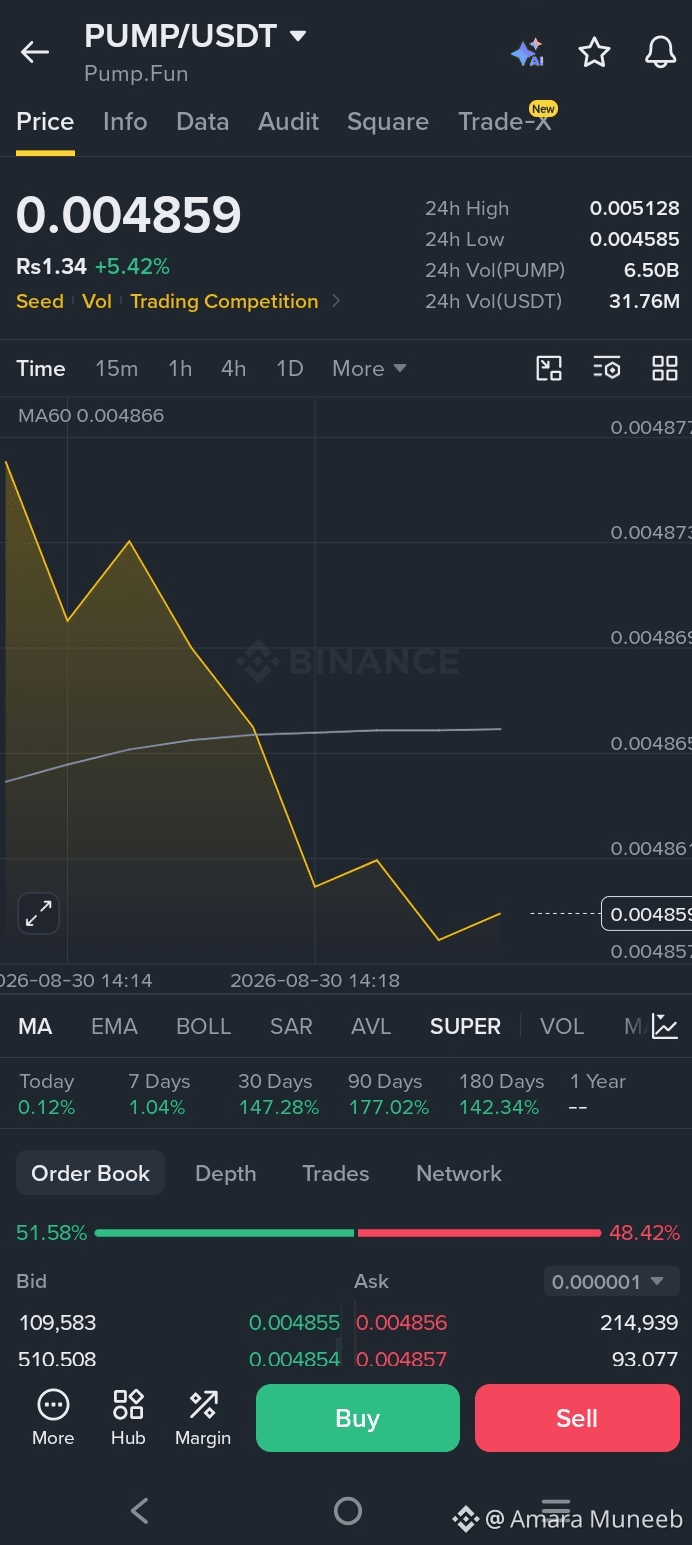The image size is (692, 1545).
Task: Select the 4h chart interval
Action: coord(233,368)
